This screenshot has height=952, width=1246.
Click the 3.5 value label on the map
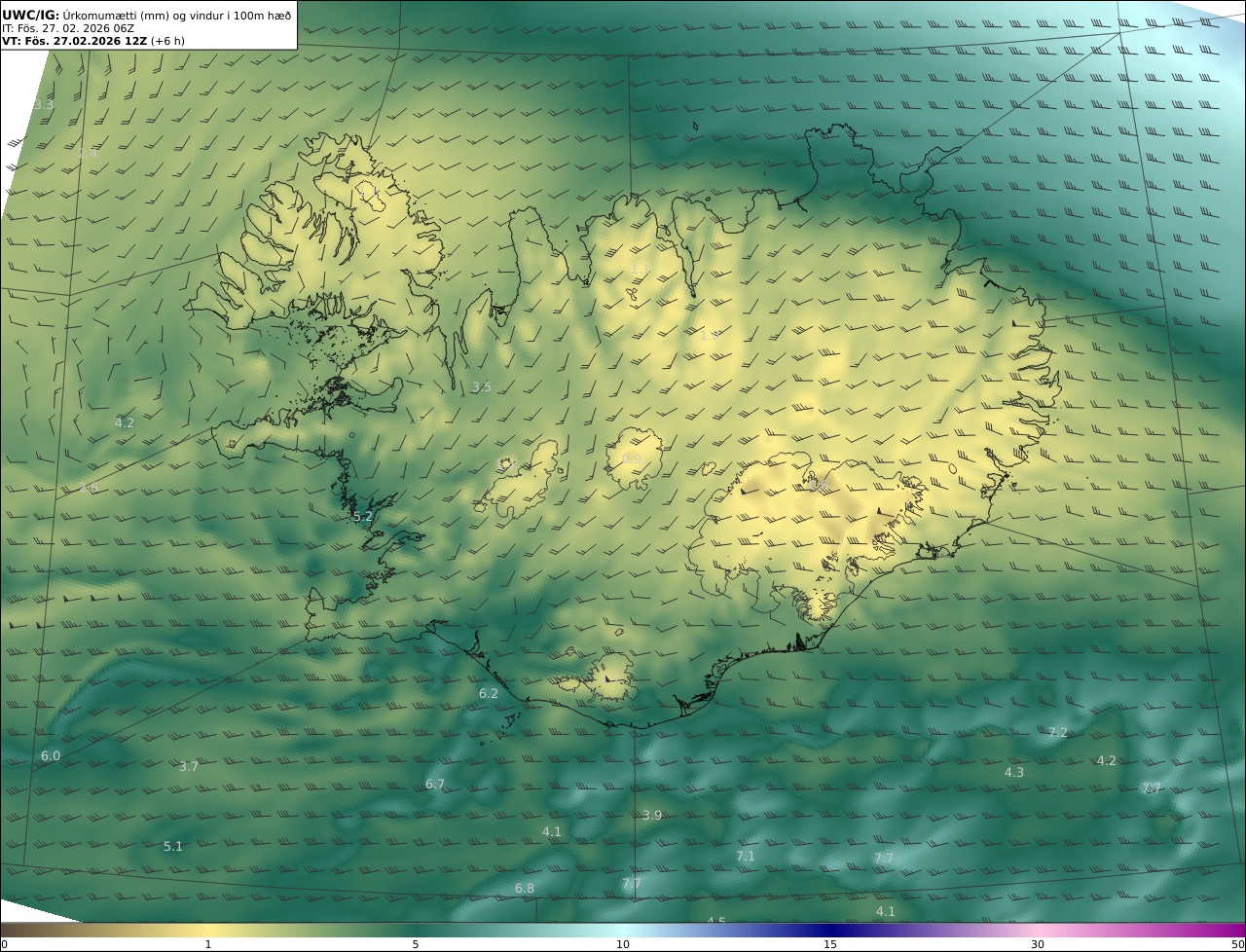click(481, 386)
